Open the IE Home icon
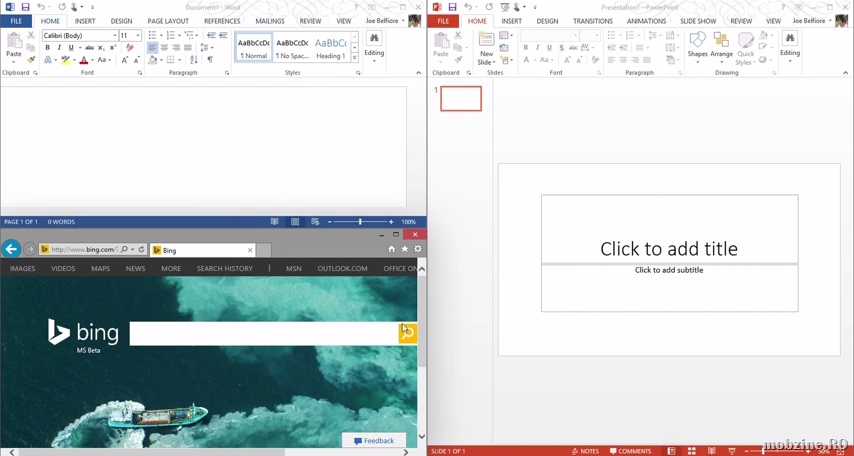This screenshot has height=456, width=854. point(392,249)
